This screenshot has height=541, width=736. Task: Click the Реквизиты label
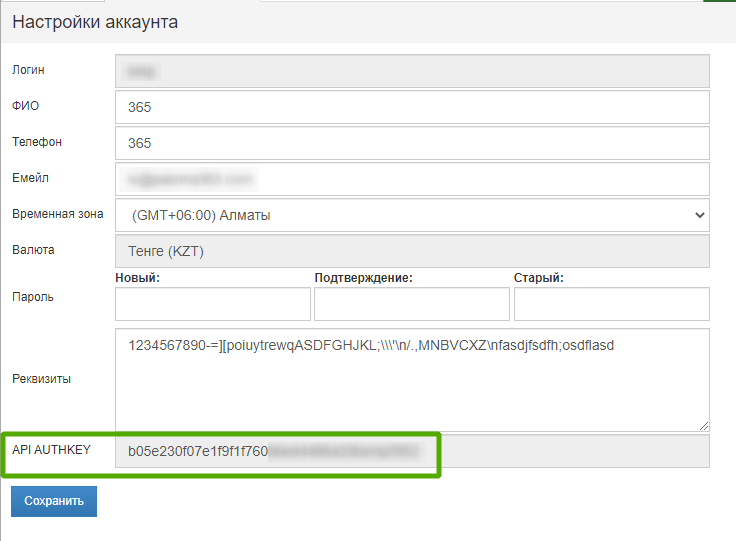click(41, 379)
